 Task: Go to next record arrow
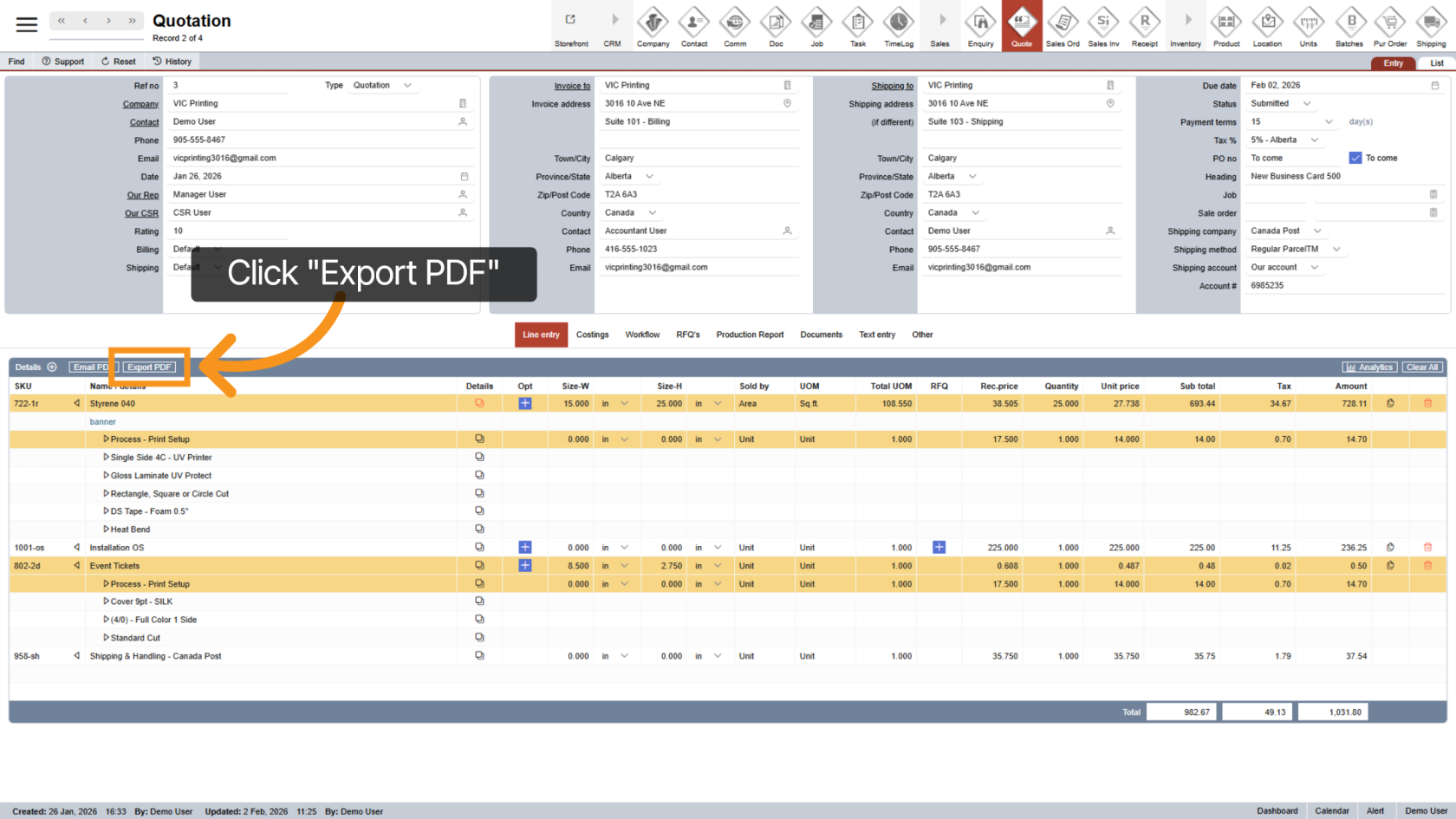(x=108, y=21)
